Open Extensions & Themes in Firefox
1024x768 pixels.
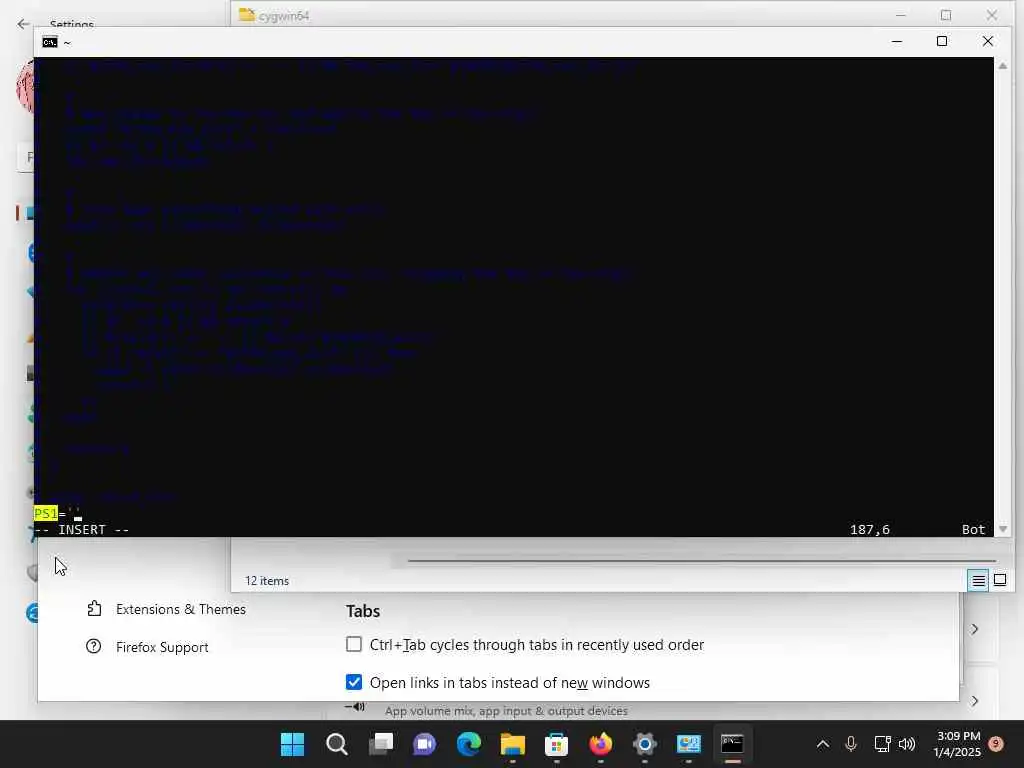coord(181,609)
